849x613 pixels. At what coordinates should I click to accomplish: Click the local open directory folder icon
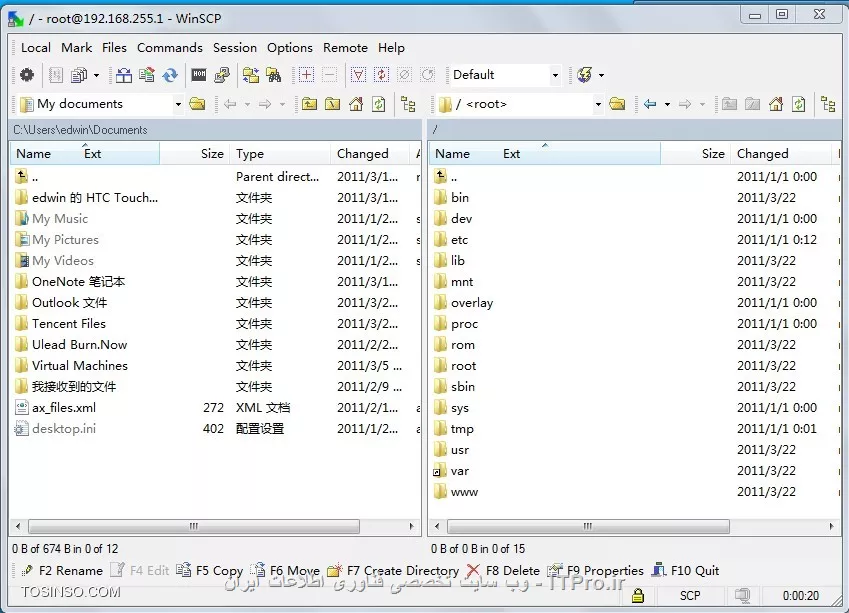coord(197,104)
